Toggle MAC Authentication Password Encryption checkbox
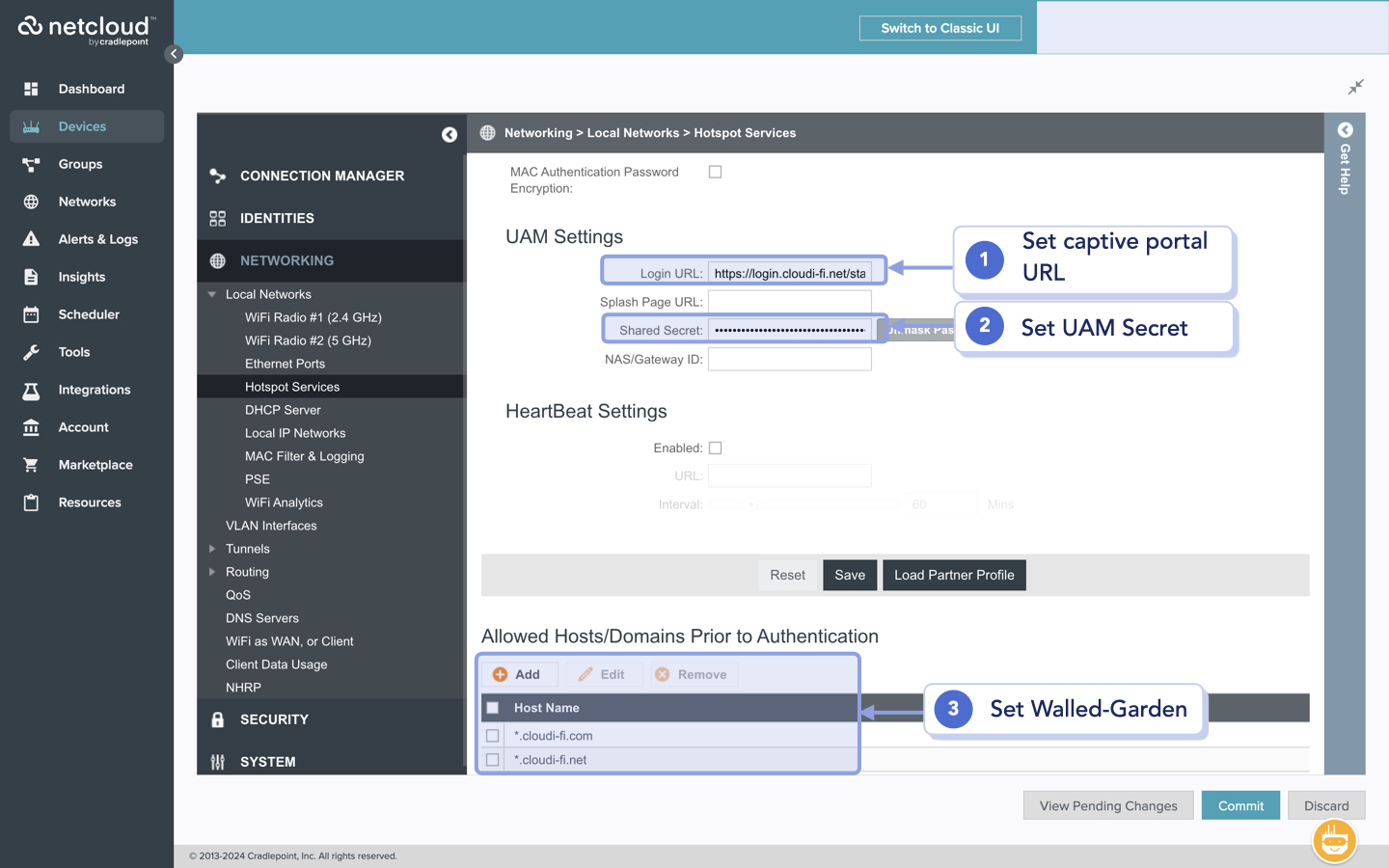This screenshot has width=1389, height=868. click(x=716, y=172)
